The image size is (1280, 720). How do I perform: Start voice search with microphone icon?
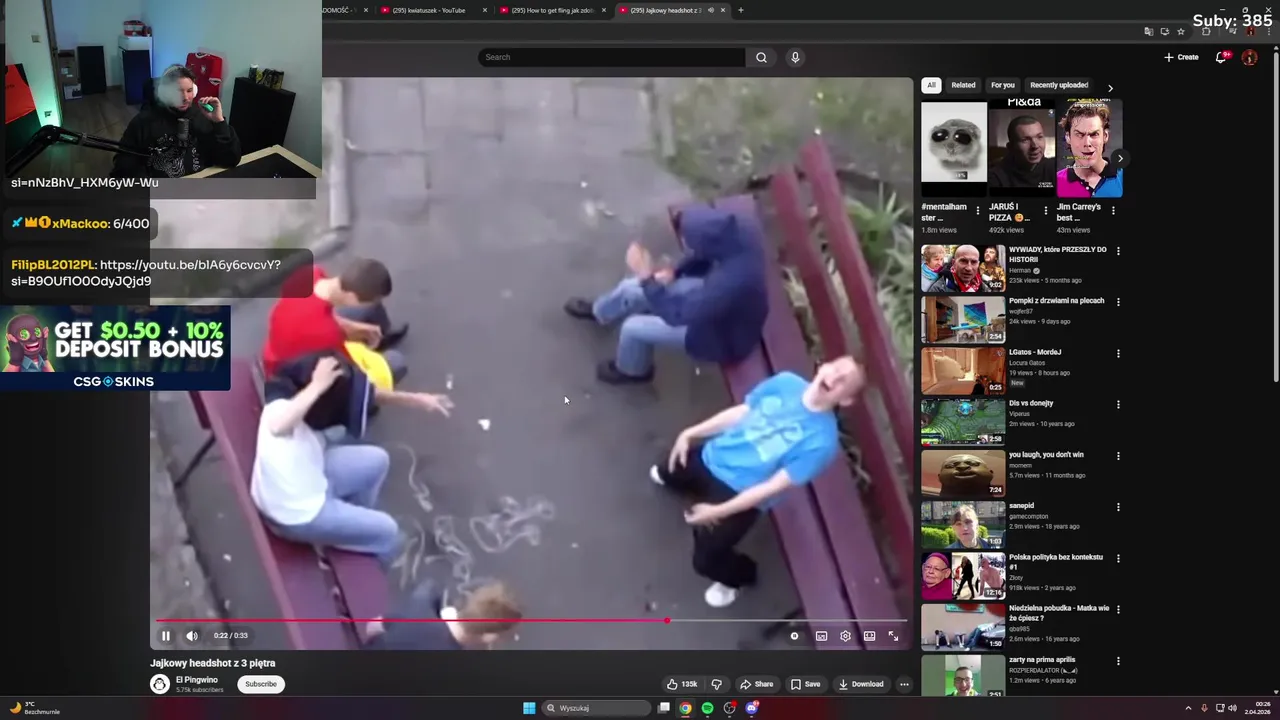tap(795, 57)
